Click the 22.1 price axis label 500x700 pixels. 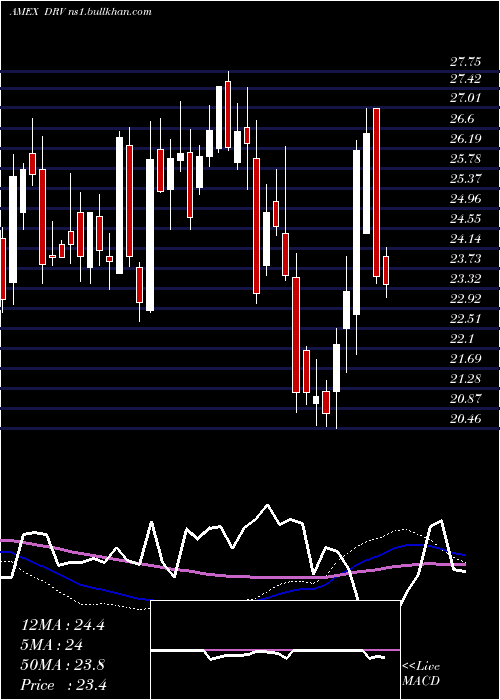[462, 339]
